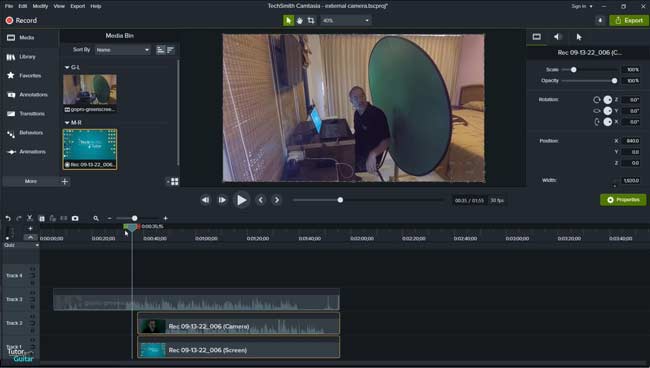
Task: Click the Undo icon on timeline toolbar
Action: [8, 218]
